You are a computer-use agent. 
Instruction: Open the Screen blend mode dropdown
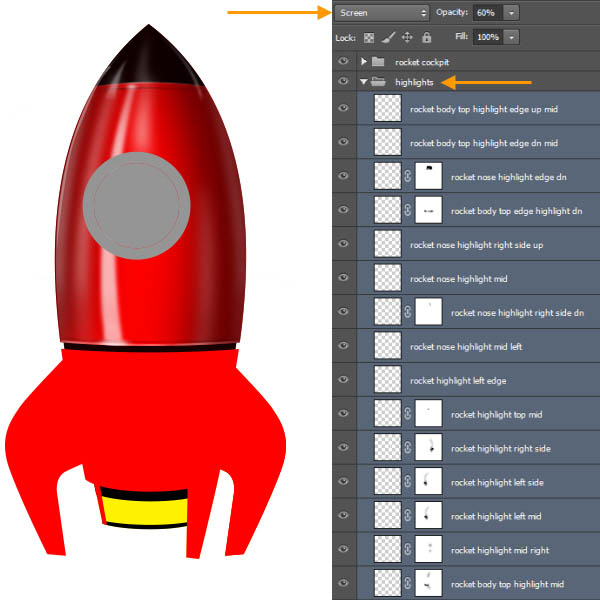382,12
